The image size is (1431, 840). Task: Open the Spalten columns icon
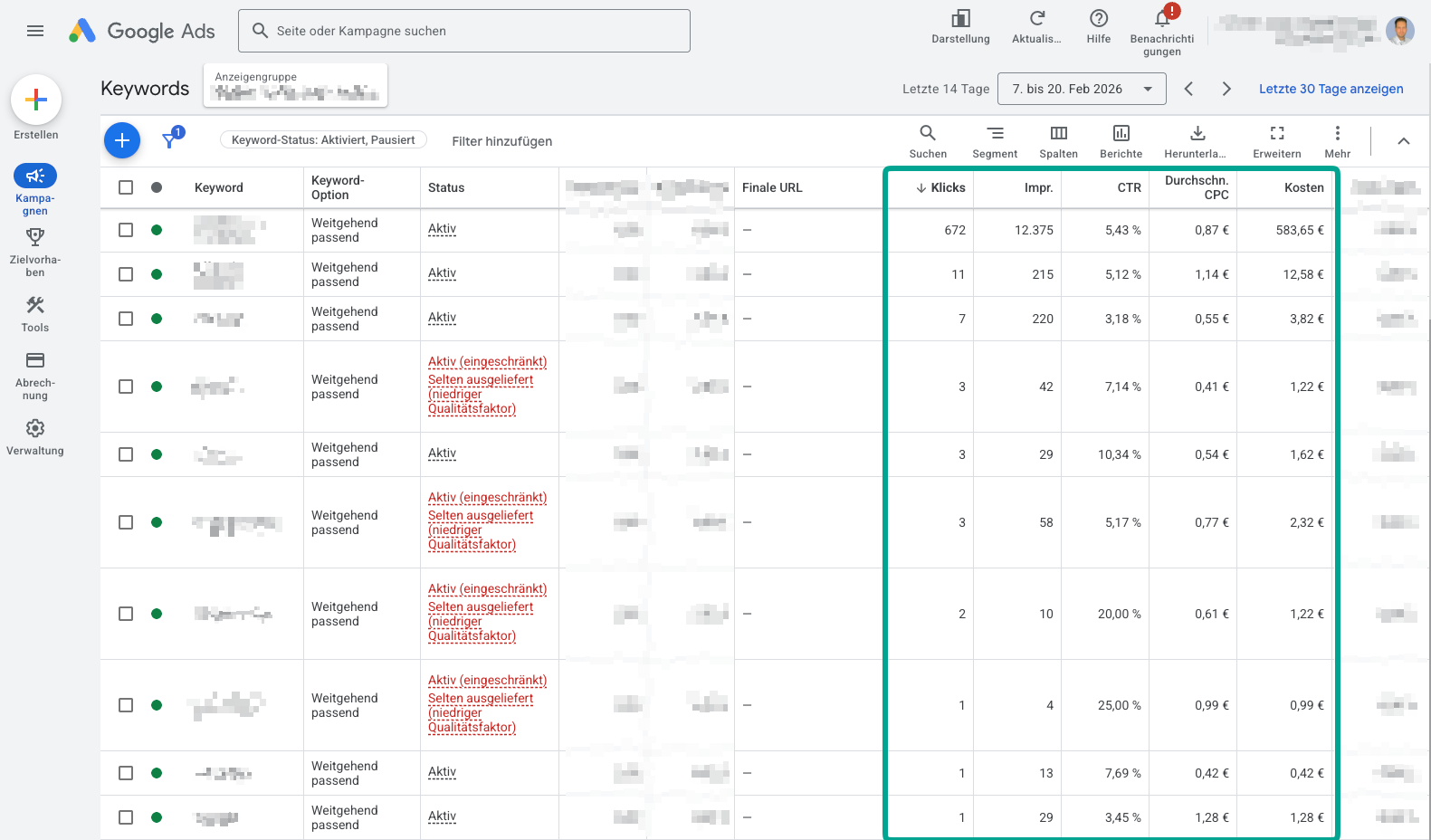[x=1058, y=134]
